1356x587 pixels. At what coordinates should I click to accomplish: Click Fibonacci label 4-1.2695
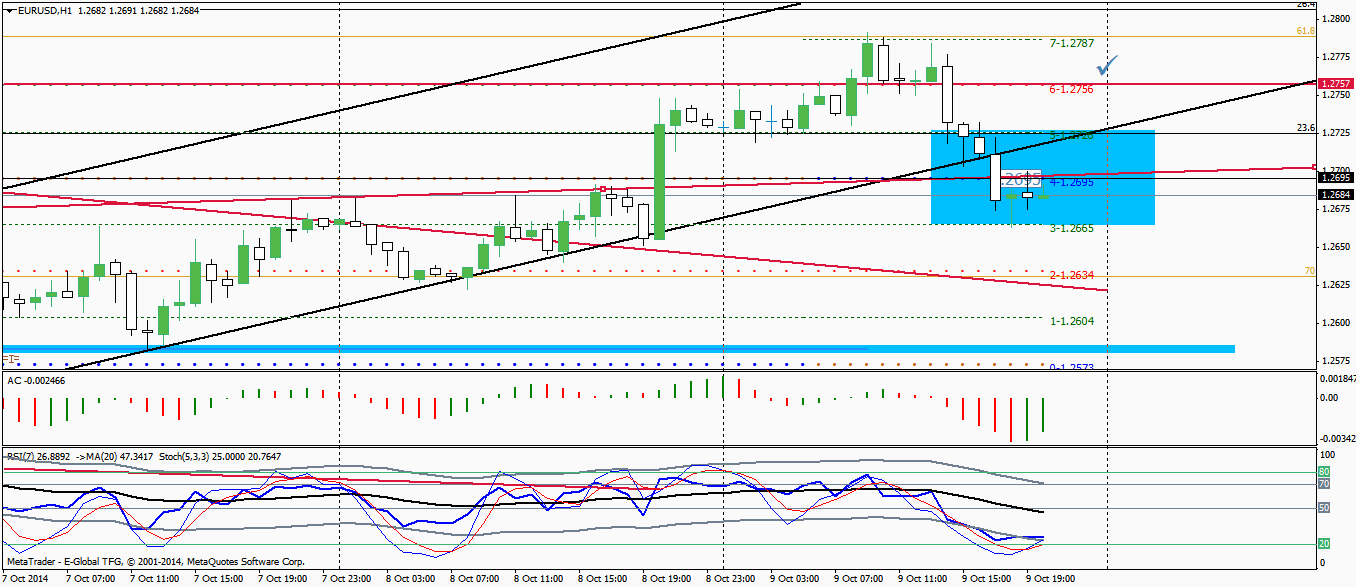(1072, 183)
